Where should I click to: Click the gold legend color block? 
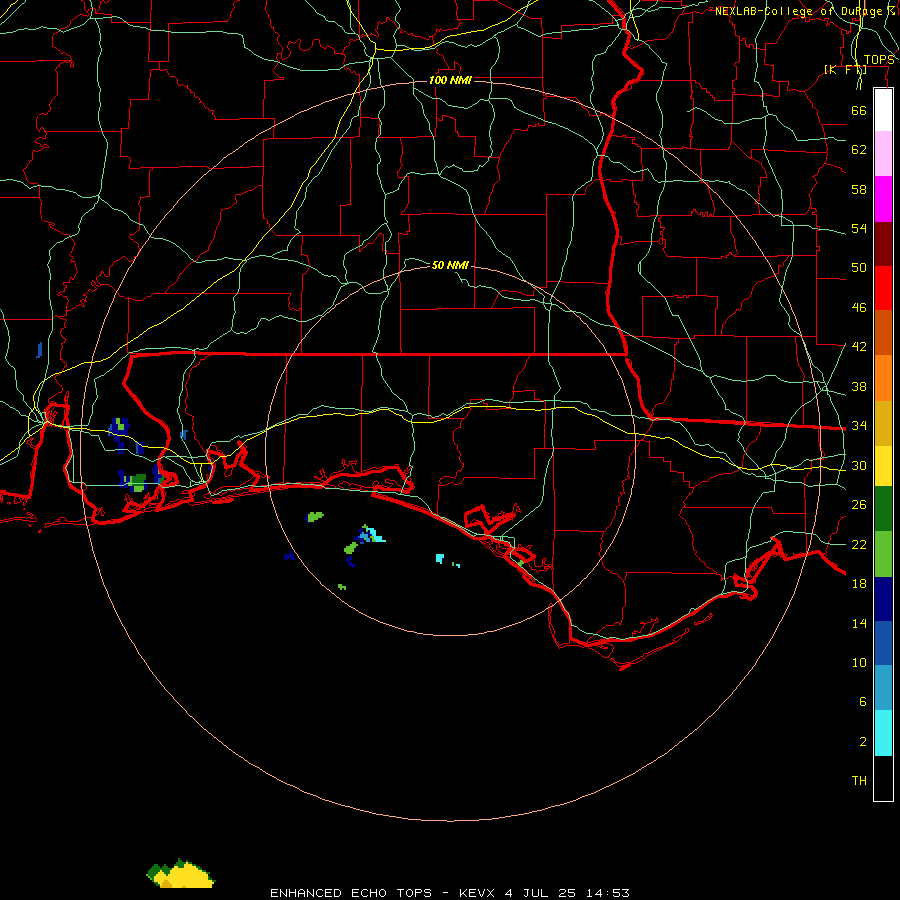[883, 423]
